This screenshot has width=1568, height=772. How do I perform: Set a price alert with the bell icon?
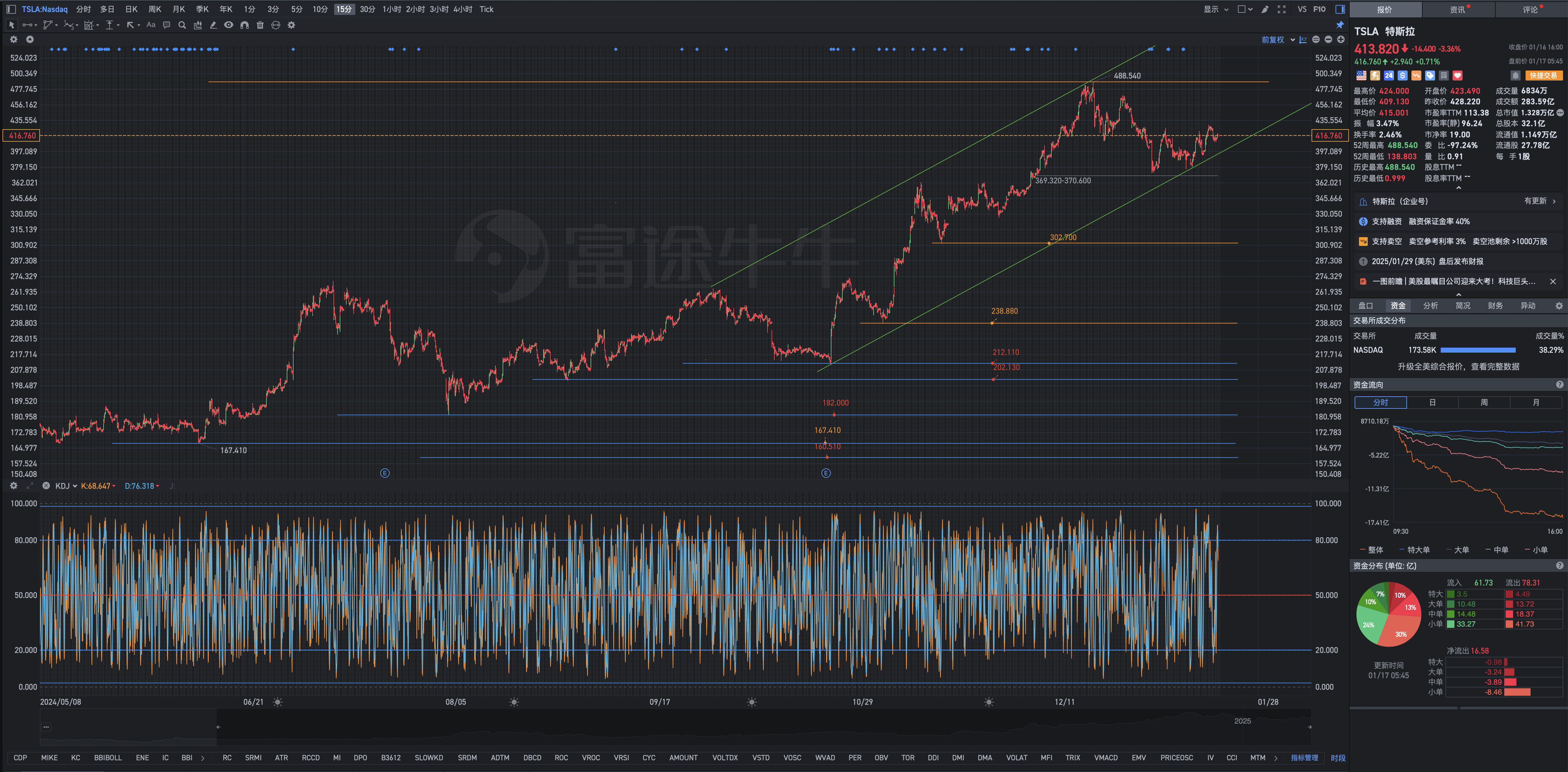pyautogui.click(x=1516, y=76)
